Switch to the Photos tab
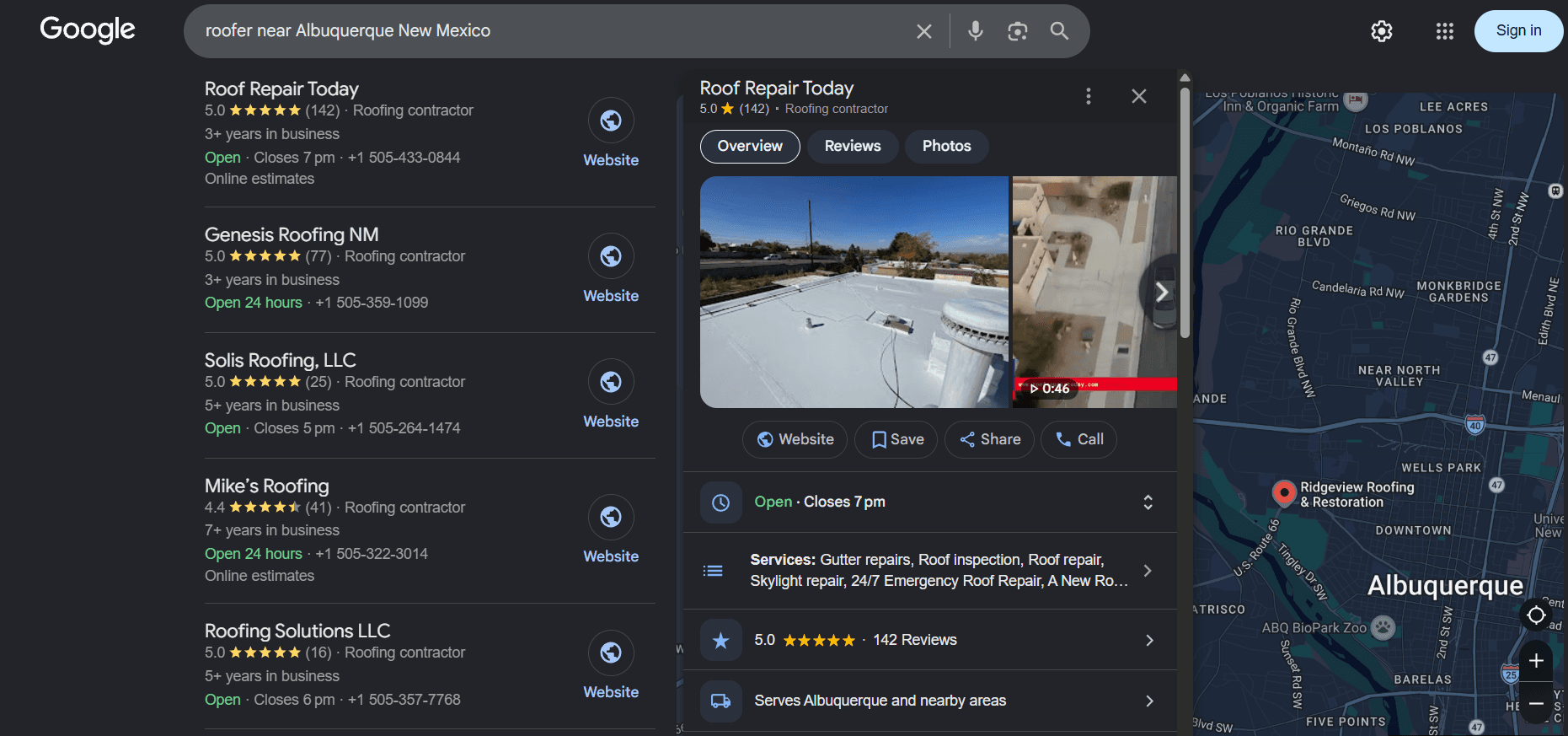 (x=947, y=147)
